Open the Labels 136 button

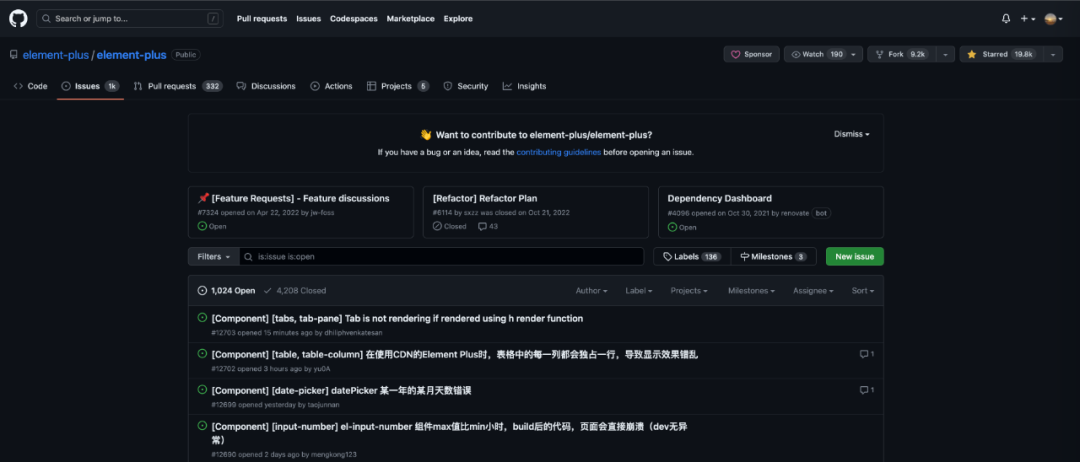click(692, 257)
